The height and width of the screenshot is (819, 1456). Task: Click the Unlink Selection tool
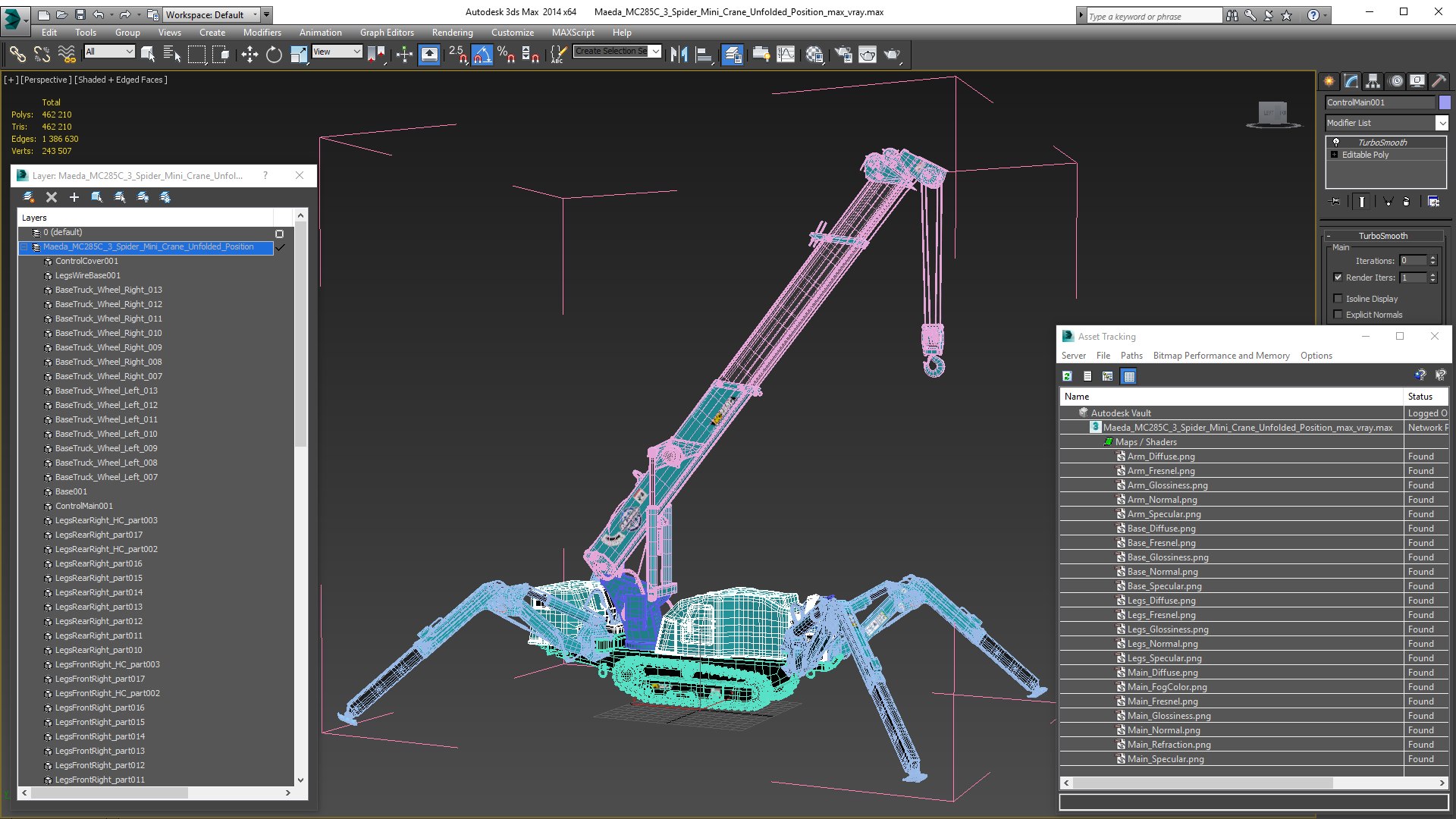tap(42, 54)
